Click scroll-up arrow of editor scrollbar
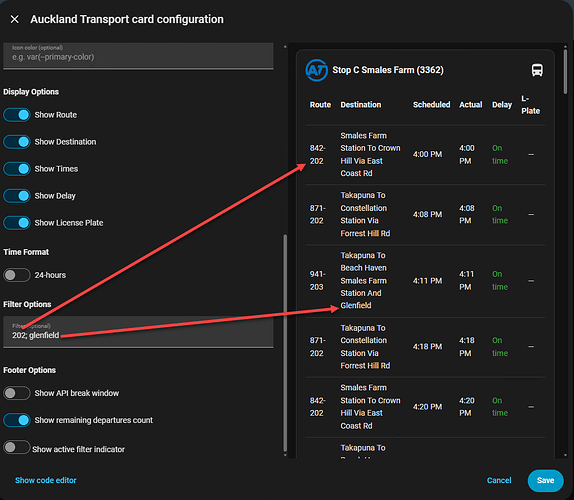 click(285, 47)
